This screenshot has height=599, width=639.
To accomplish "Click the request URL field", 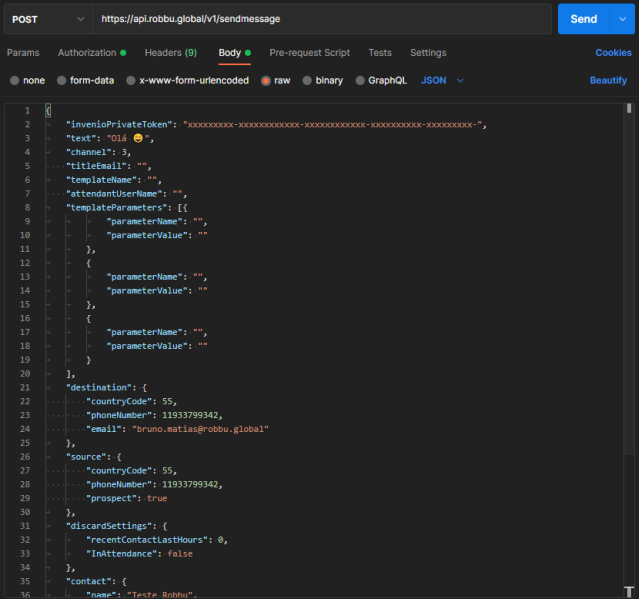I will (320, 19).
